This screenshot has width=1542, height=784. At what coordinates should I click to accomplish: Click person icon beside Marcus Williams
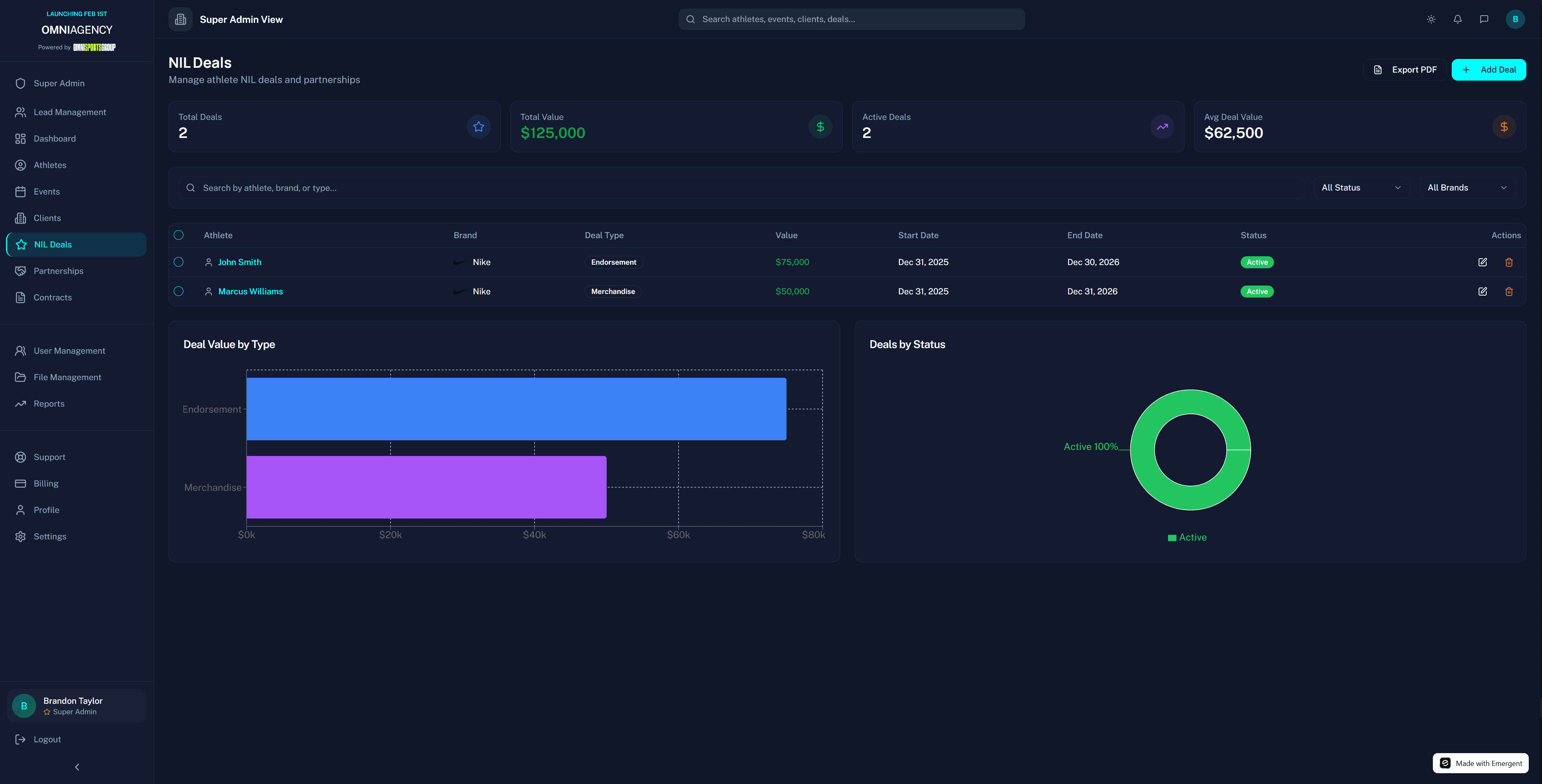[208, 292]
